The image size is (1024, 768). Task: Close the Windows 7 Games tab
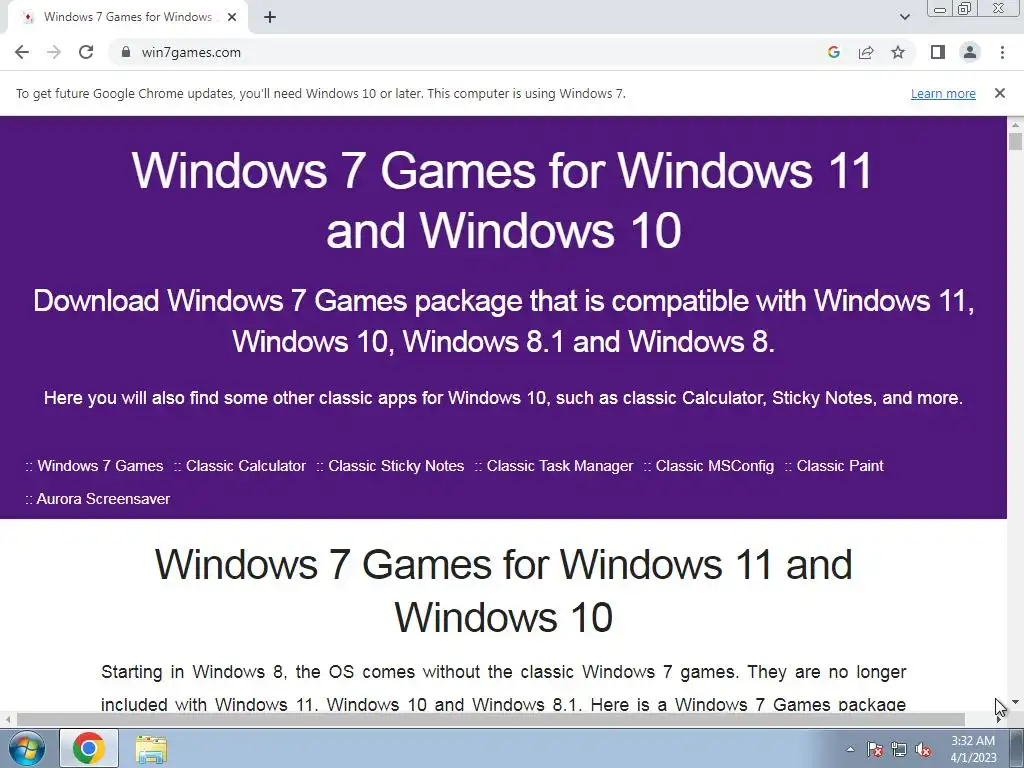pos(232,17)
